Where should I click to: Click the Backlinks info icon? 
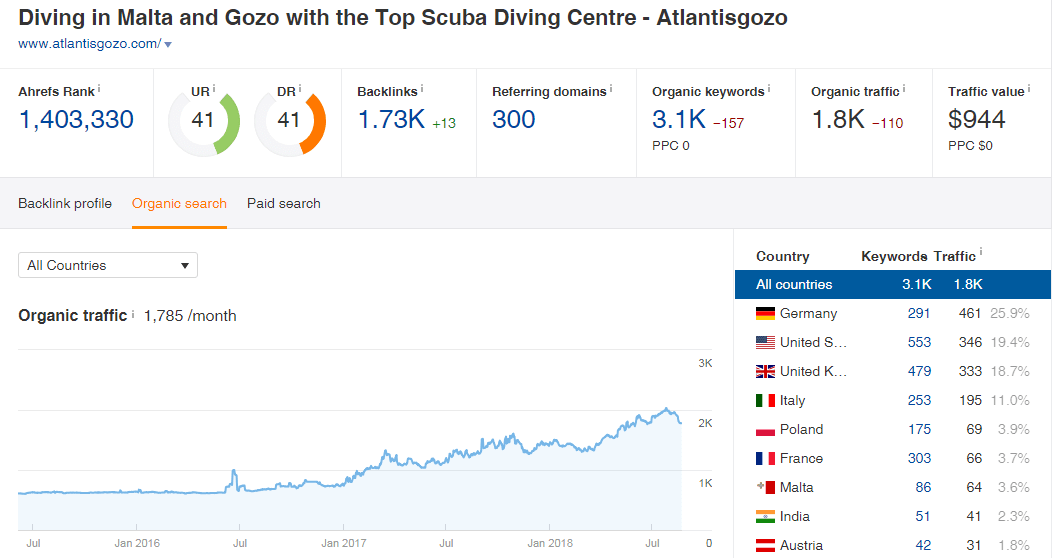[422, 88]
